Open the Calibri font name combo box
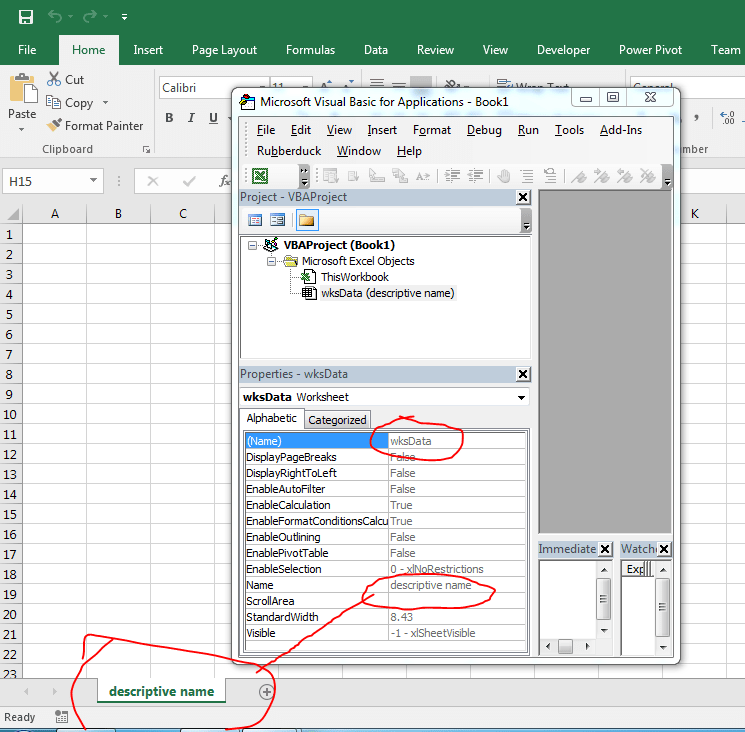The height and width of the screenshot is (732, 745). [x=215, y=87]
